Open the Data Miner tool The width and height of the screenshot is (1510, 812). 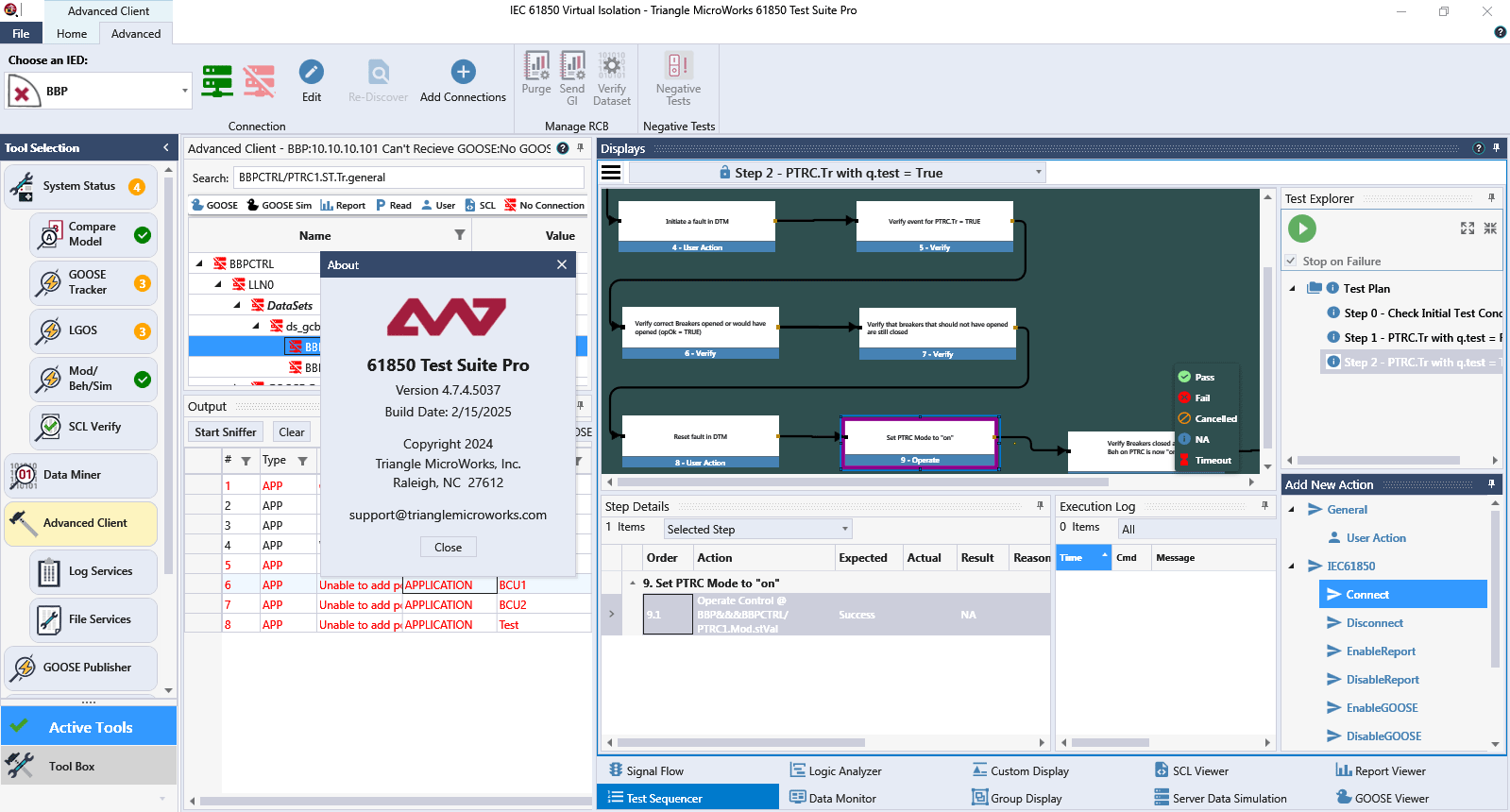[x=80, y=475]
